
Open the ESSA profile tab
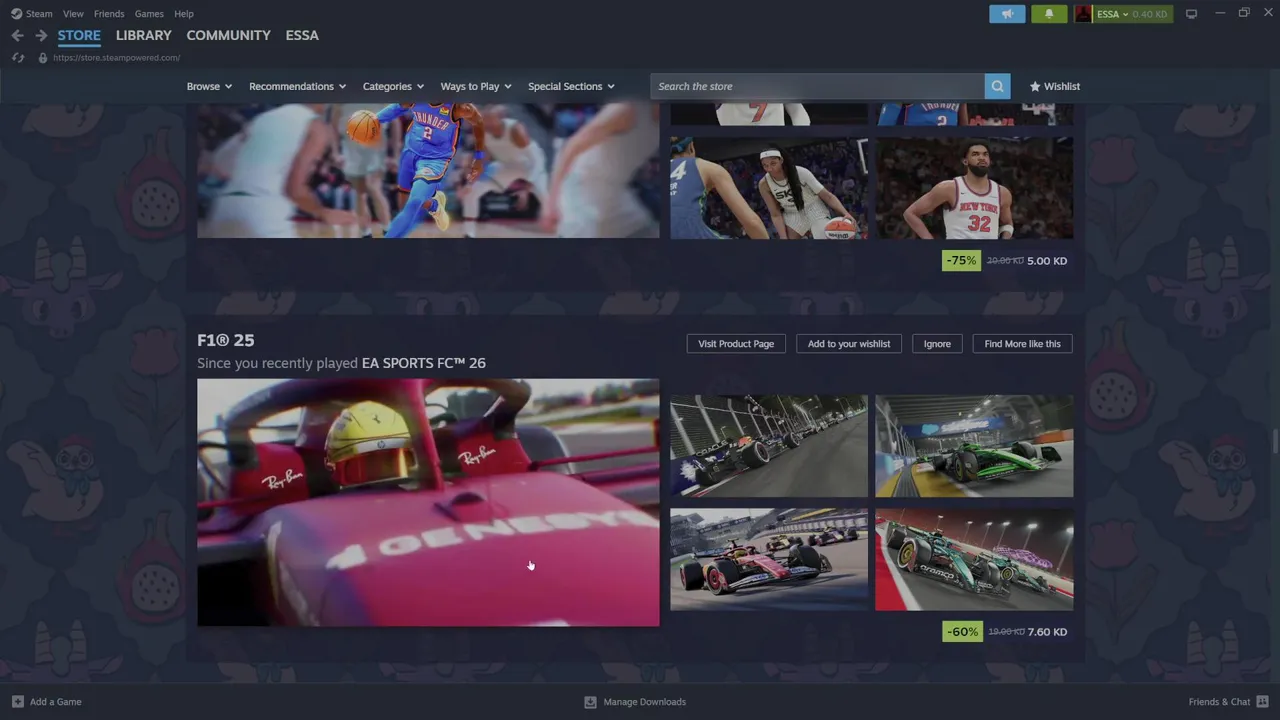tap(302, 35)
